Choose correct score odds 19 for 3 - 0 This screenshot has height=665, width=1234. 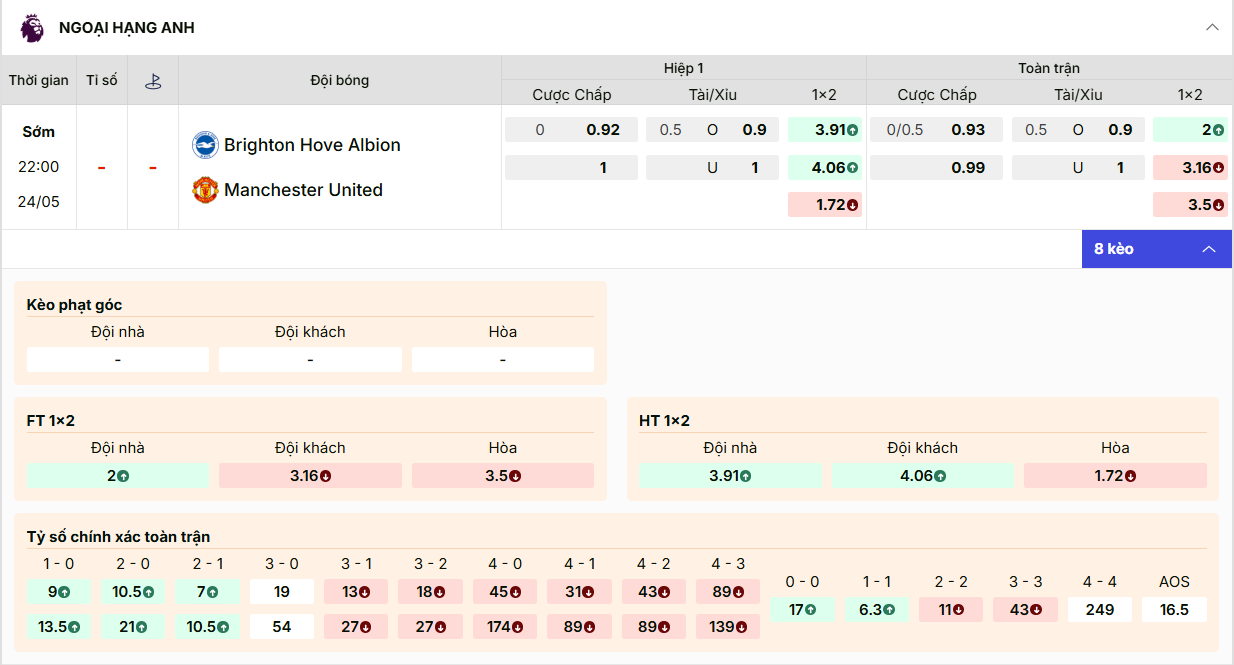click(x=282, y=592)
